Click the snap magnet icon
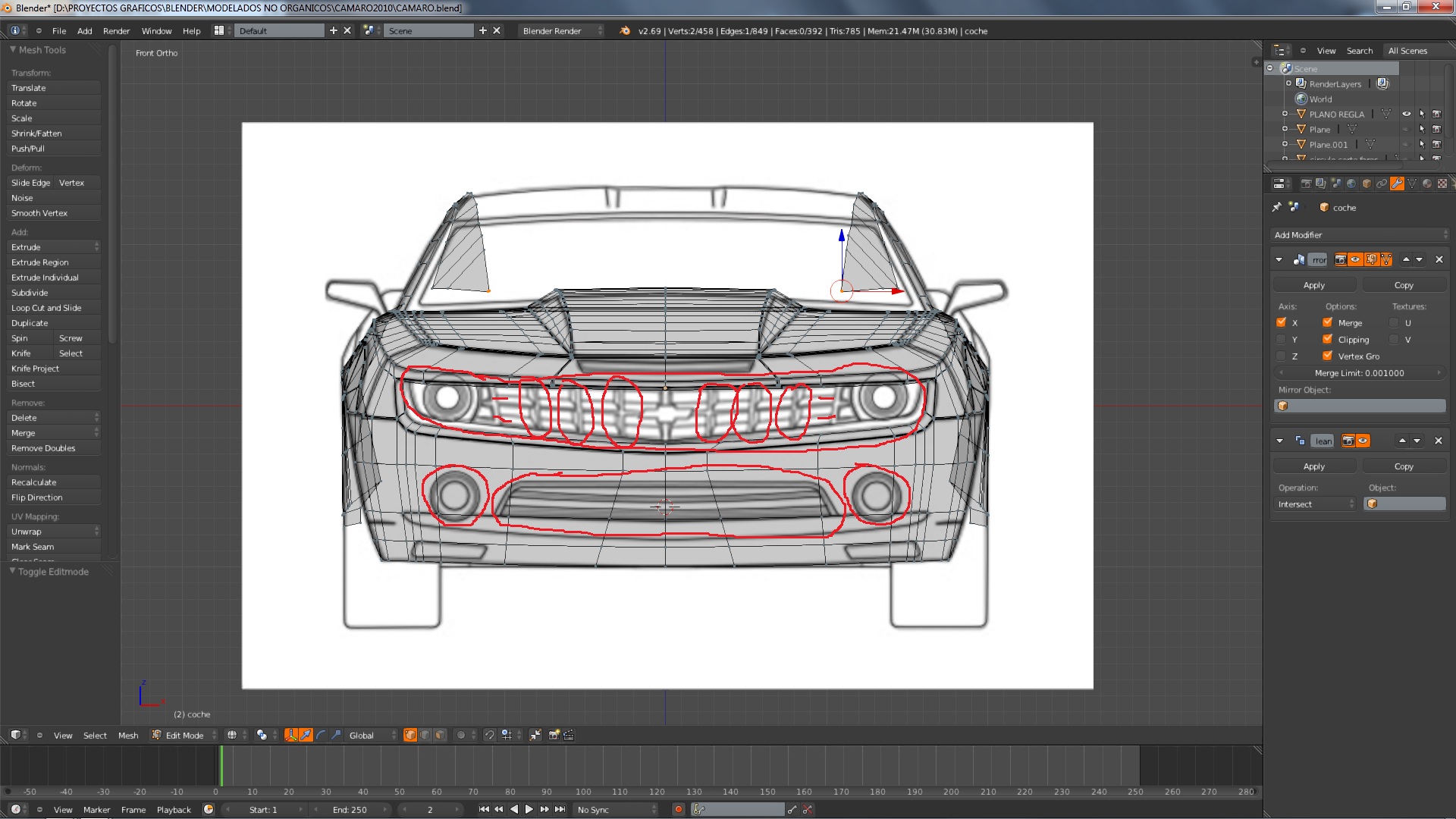 tap(490, 735)
